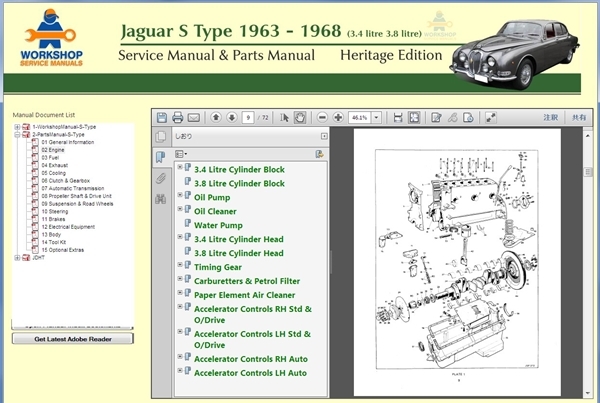Viewport: 600px width, 403px height.
Task: Zoom out with the minus button
Action: tap(322, 117)
